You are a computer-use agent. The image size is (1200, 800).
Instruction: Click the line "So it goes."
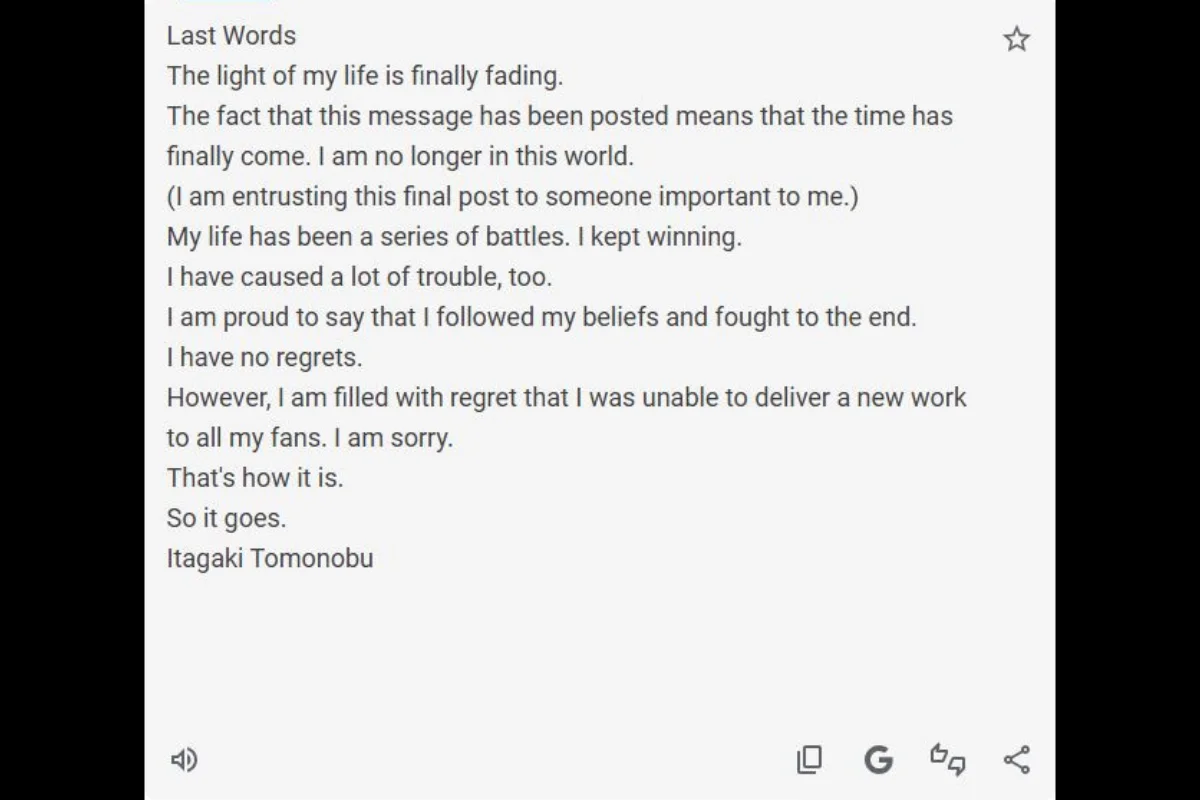pyautogui.click(x=226, y=518)
